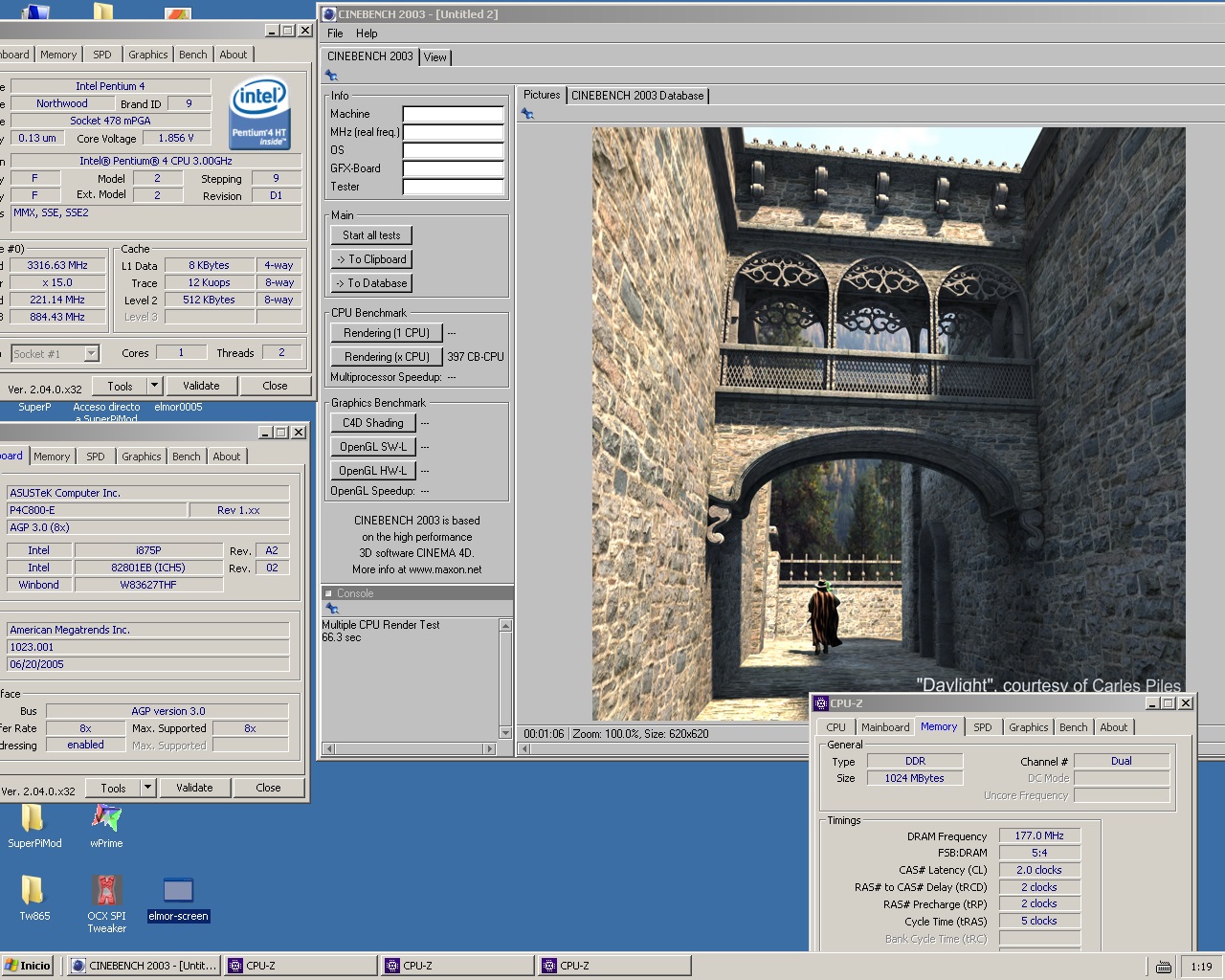Open the File menu in CINEBENCH
Viewport: 1225px width, 980px height.
335,33
